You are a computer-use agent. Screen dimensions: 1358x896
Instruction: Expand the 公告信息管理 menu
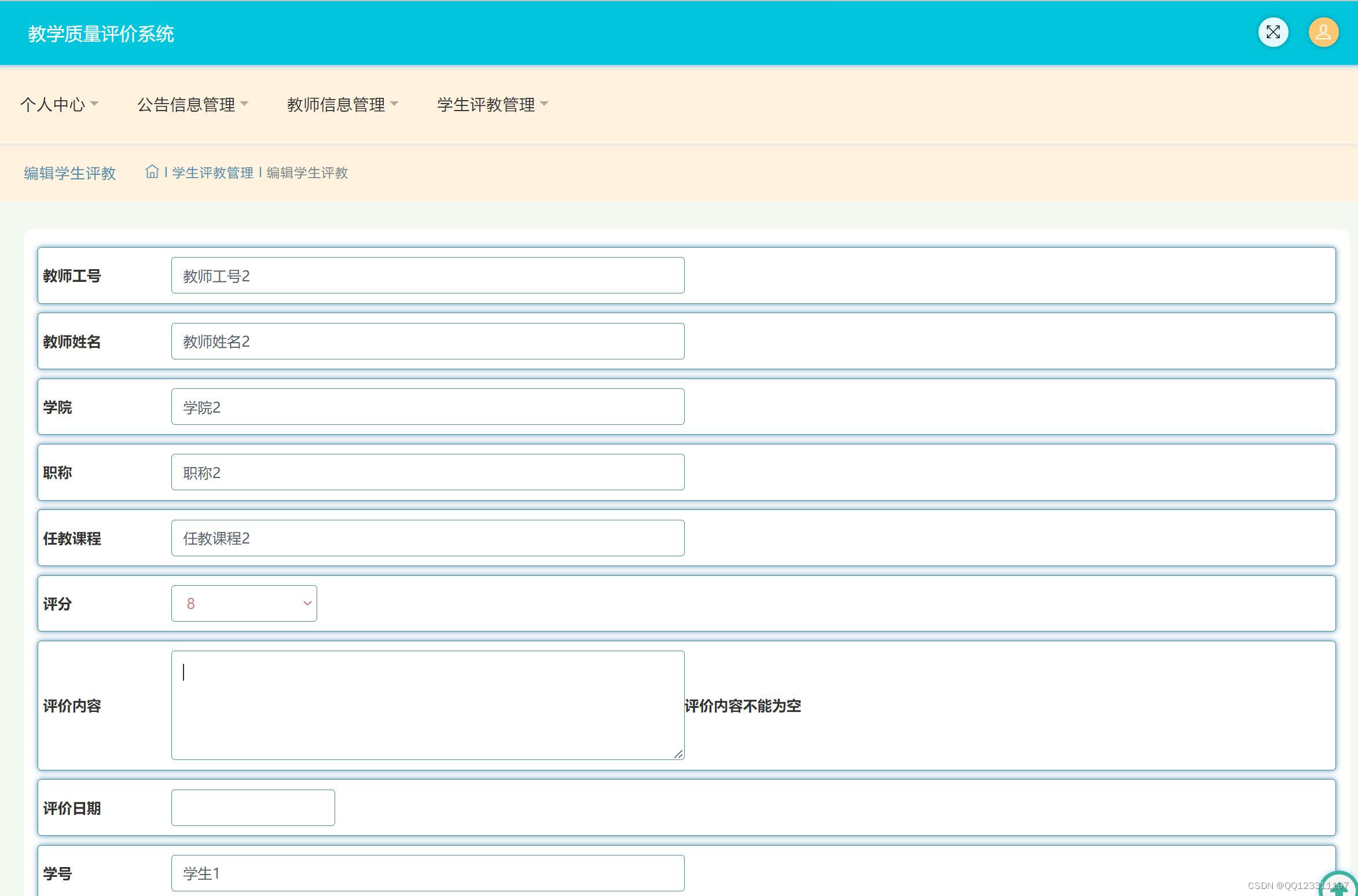pos(193,104)
